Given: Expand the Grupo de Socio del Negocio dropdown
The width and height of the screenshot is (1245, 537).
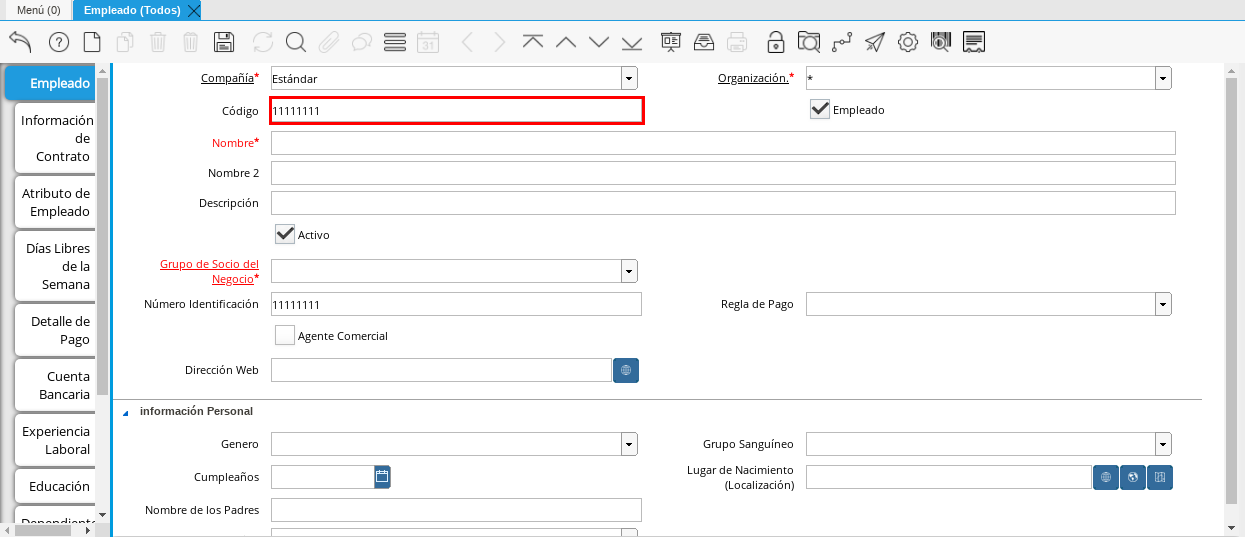Looking at the screenshot, I should [x=628, y=271].
